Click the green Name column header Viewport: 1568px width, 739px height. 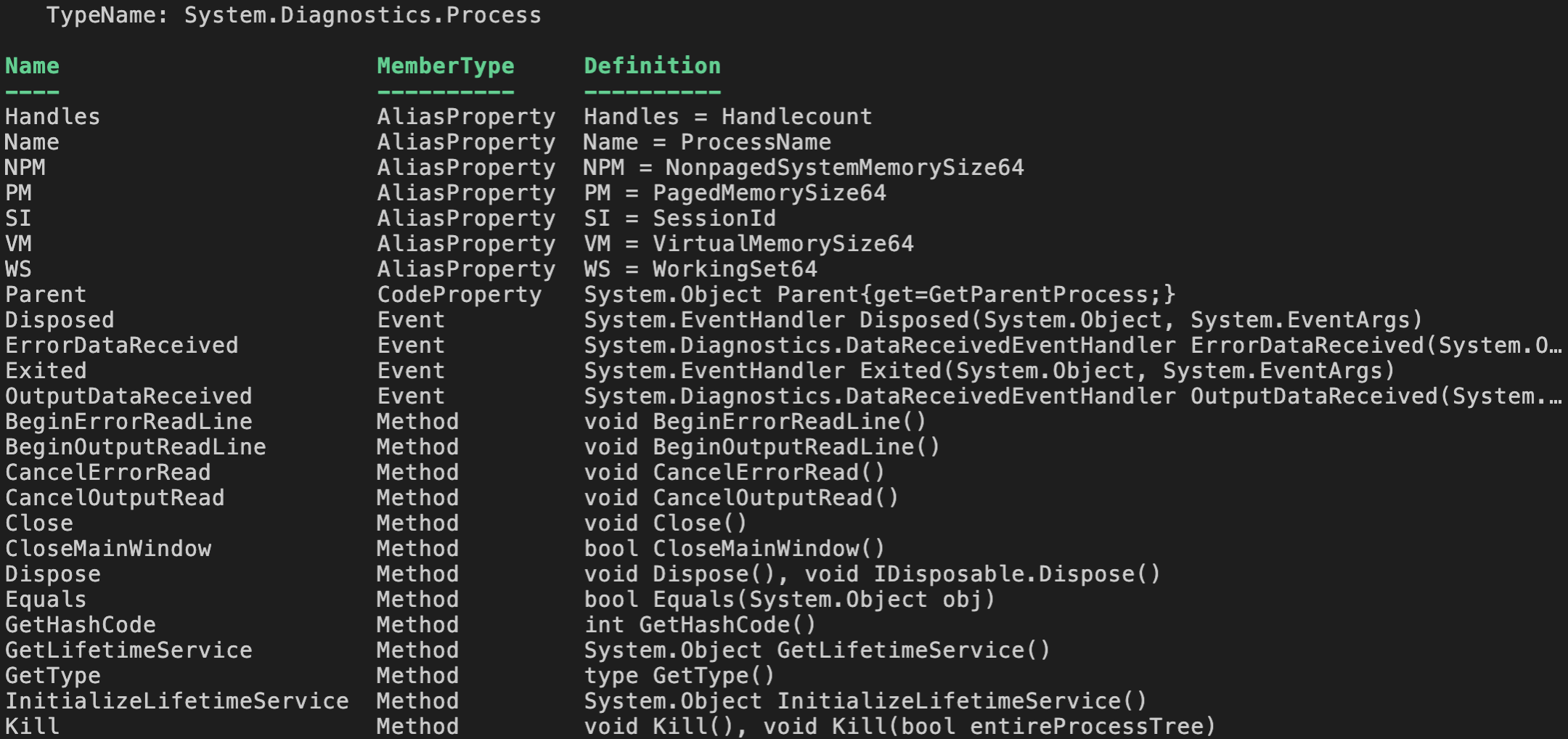[x=32, y=66]
